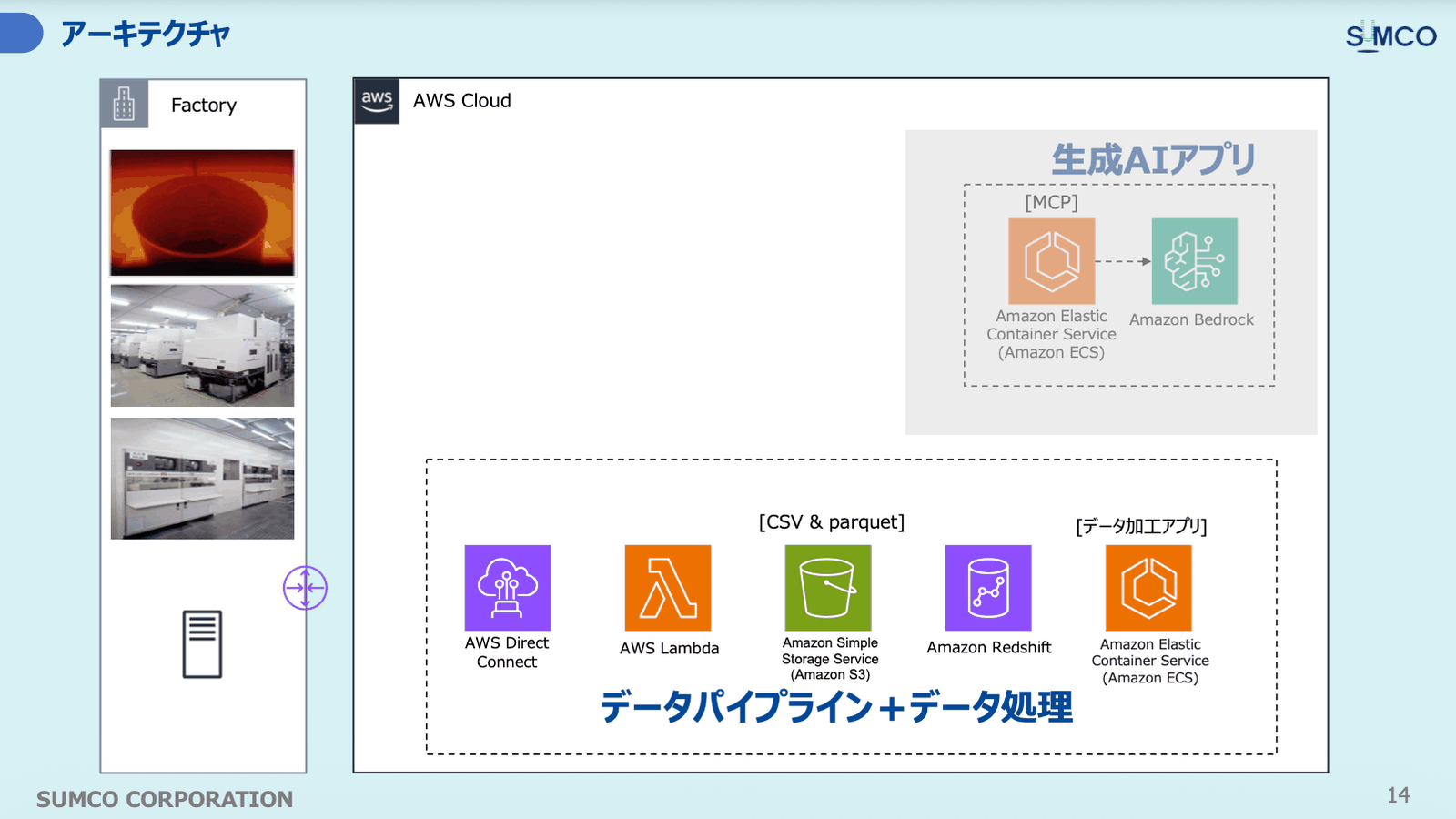1456x819 pixels.
Task: Click the [CSV & parquet] label
Action: 832,522
